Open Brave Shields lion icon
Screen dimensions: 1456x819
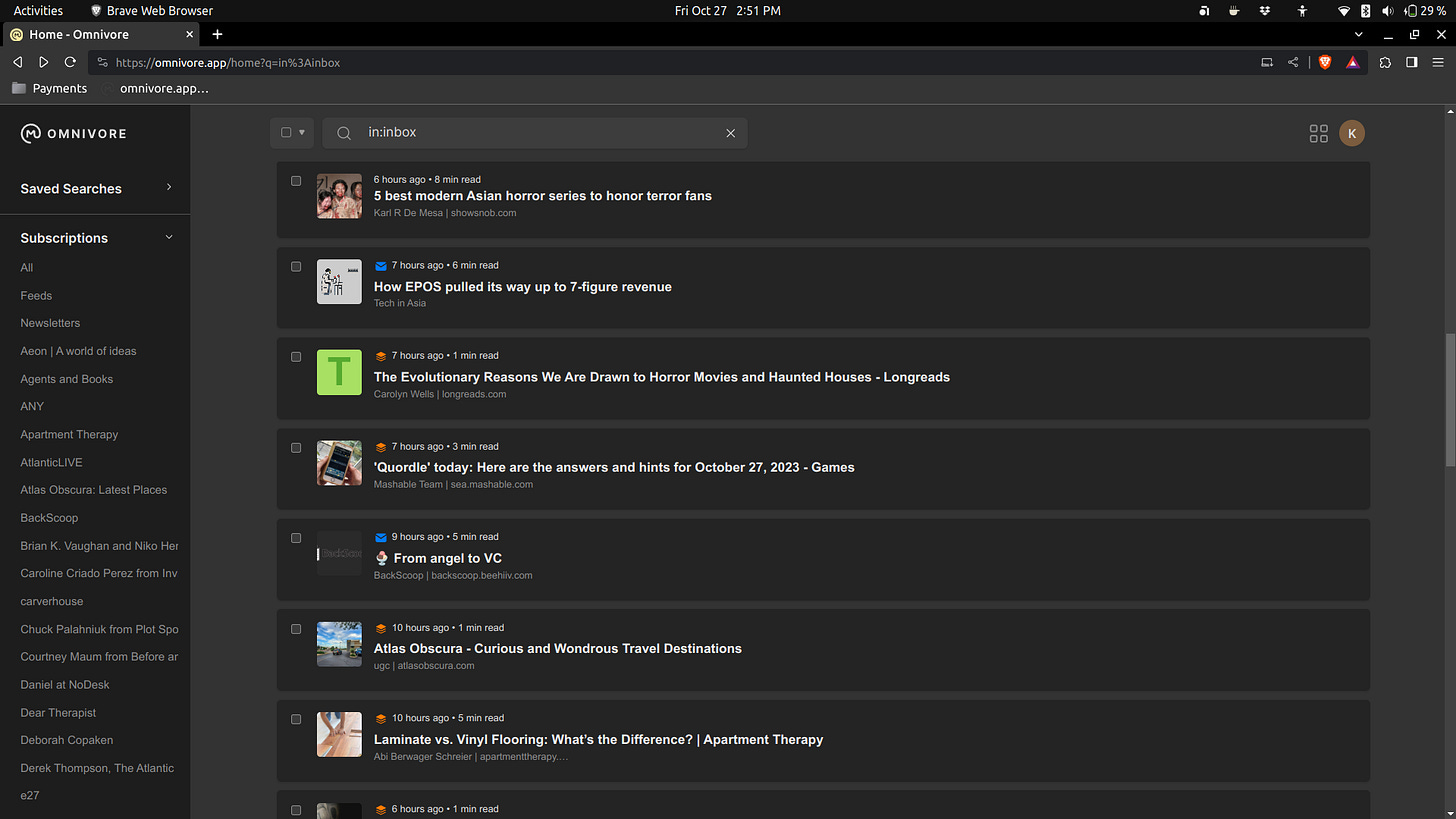(1325, 62)
